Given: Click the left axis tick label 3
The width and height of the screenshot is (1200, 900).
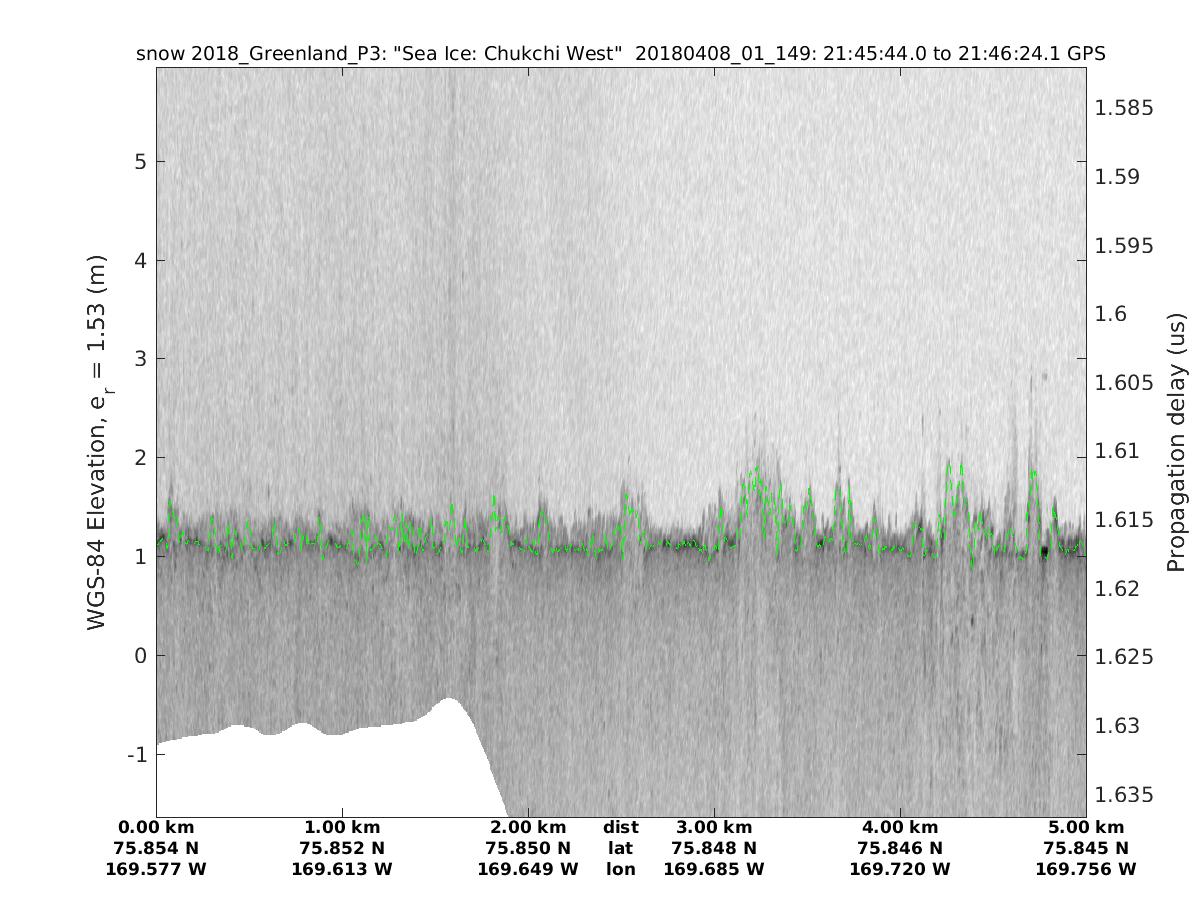Looking at the screenshot, I should click(141, 359).
